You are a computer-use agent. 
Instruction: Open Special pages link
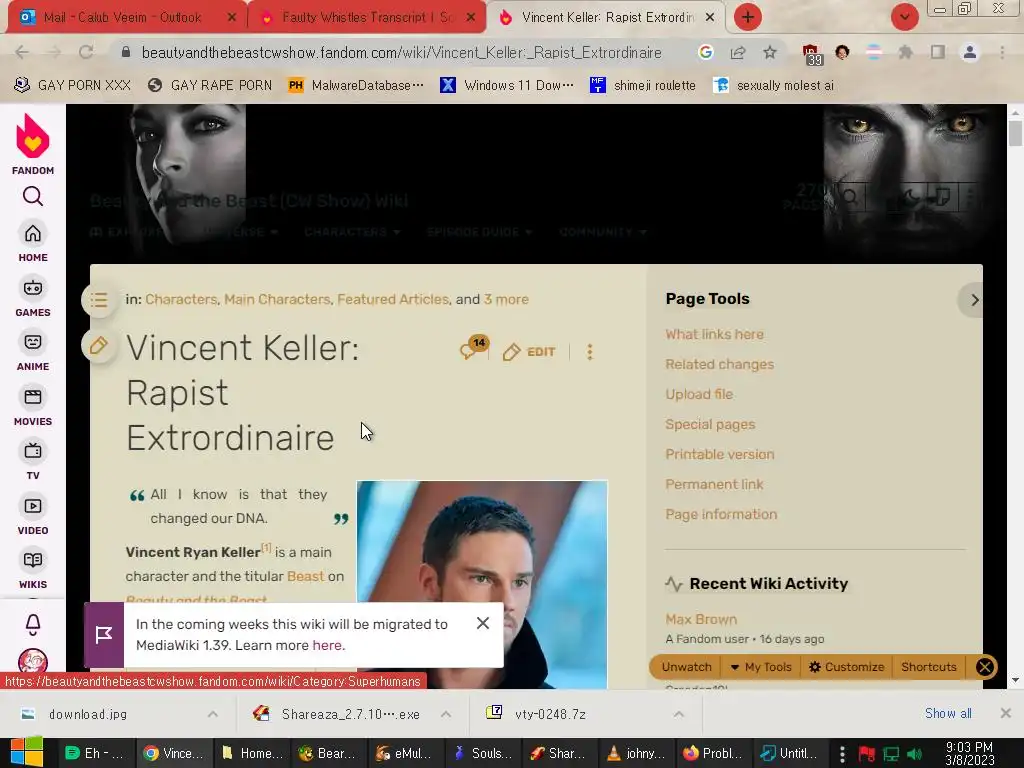(x=710, y=424)
